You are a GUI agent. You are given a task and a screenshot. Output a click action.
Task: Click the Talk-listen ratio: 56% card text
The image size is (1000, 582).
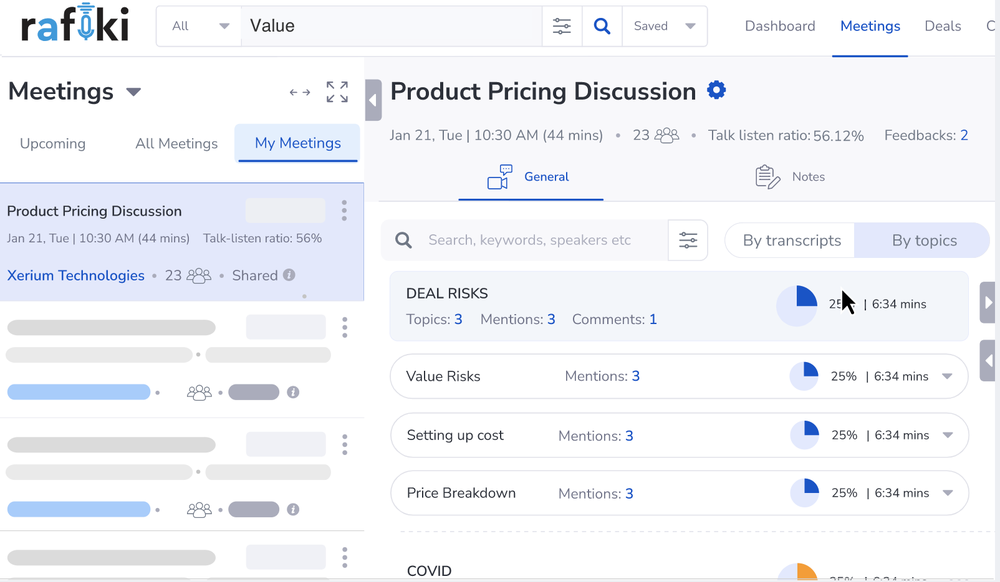point(263,238)
